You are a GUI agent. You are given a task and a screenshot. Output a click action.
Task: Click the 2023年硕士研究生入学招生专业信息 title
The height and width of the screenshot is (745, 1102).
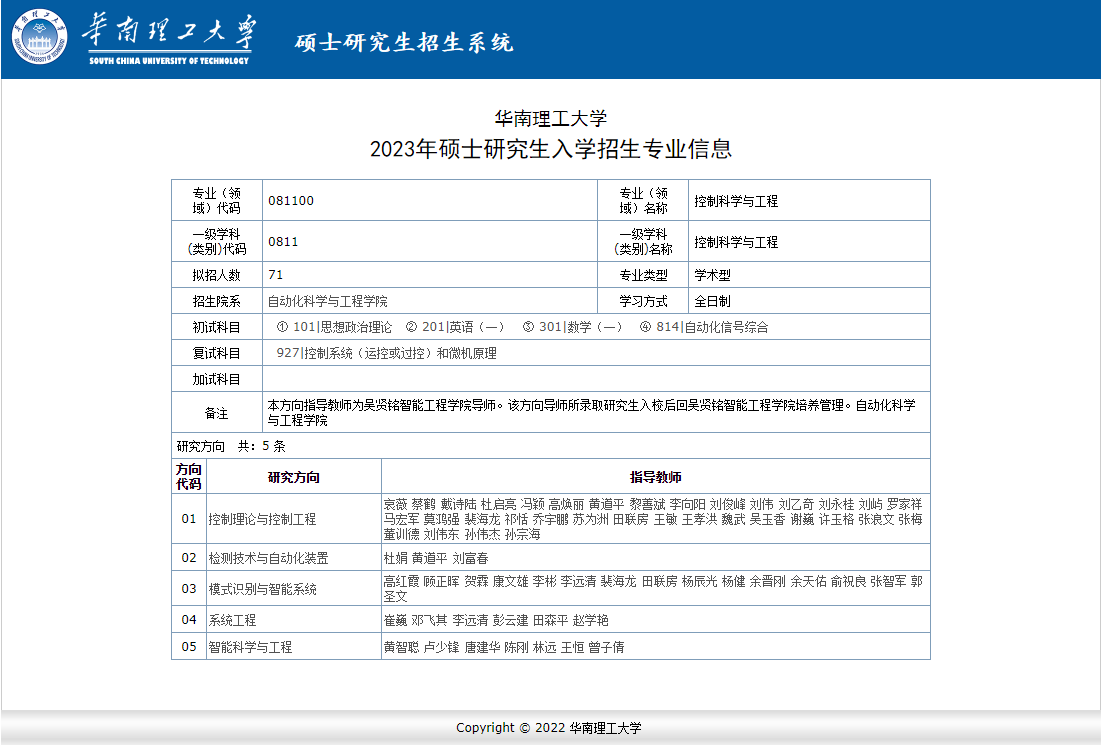click(550, 149)
